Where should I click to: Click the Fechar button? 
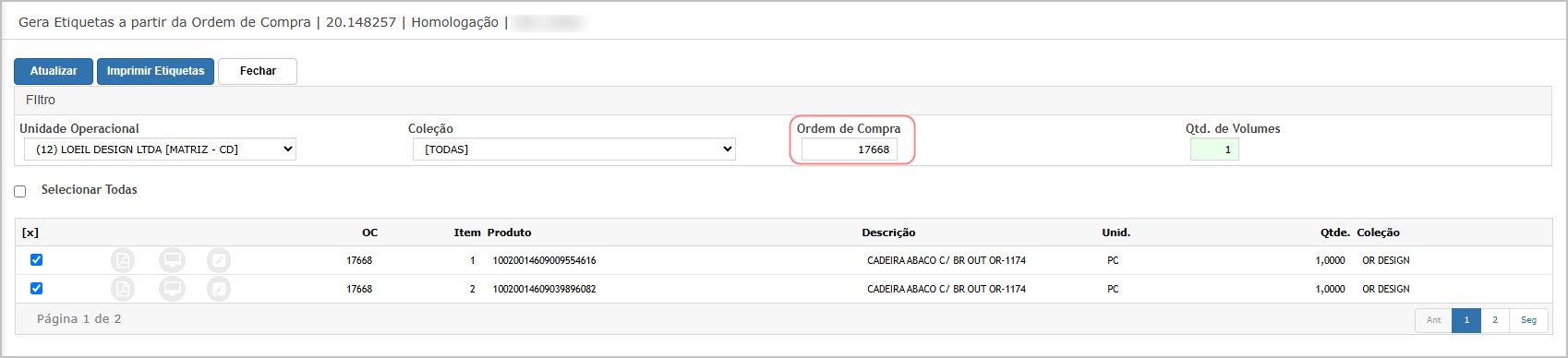coord(258,71)
